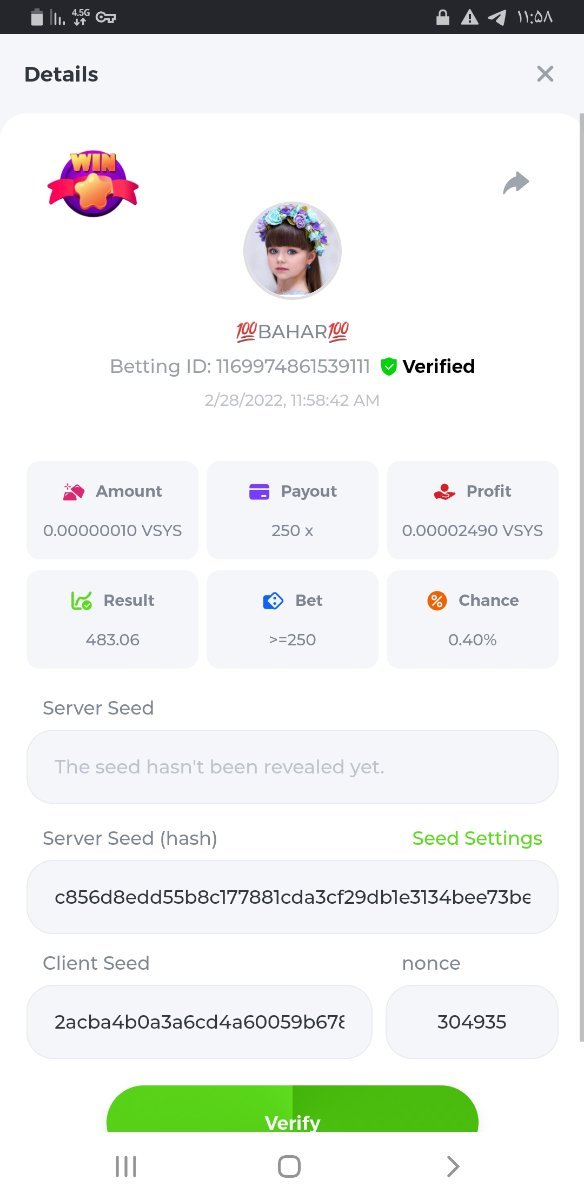This screenshot has height=1200, width=584.
Task: Tap the purple Payout card icon
Action: click(259, 491)
